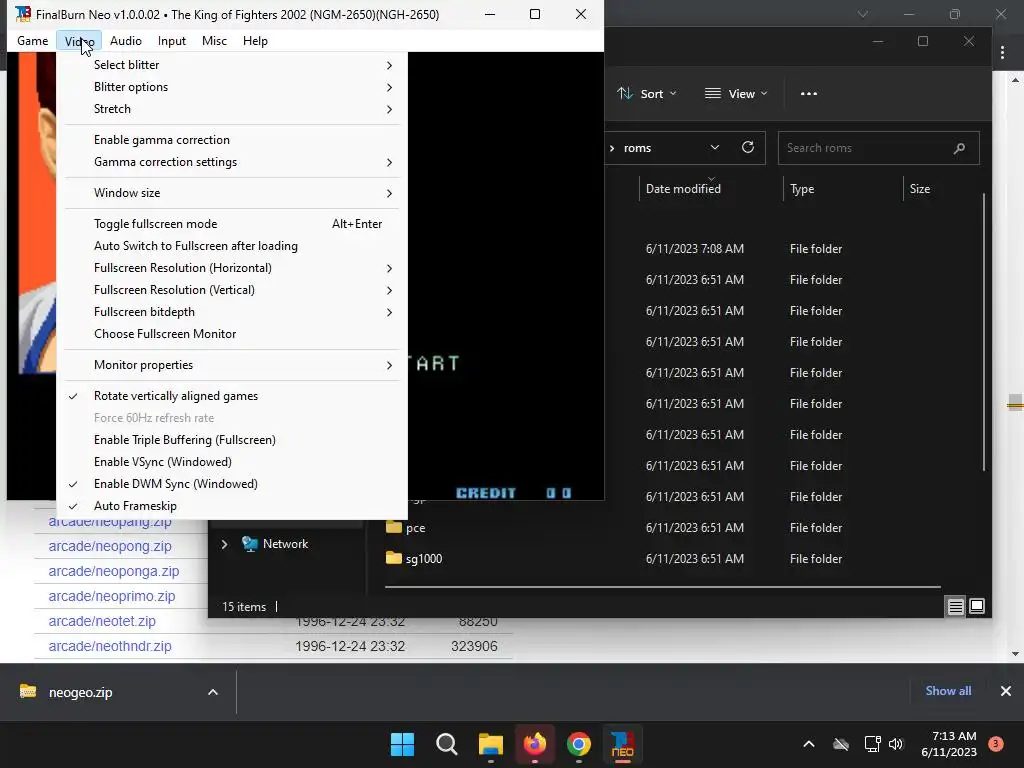Show hidden tray icons chevron
1024x768 pixels.
808,744
